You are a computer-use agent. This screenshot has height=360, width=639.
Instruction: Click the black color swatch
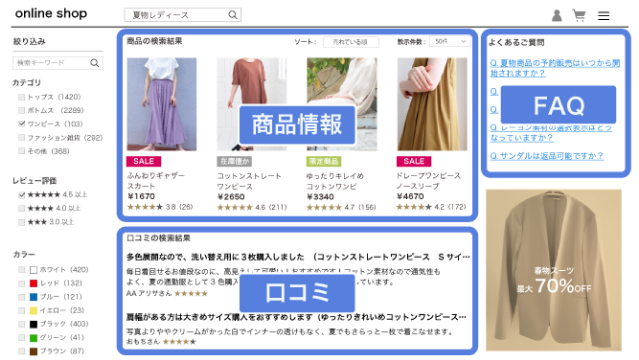click(x=33, y=324)
